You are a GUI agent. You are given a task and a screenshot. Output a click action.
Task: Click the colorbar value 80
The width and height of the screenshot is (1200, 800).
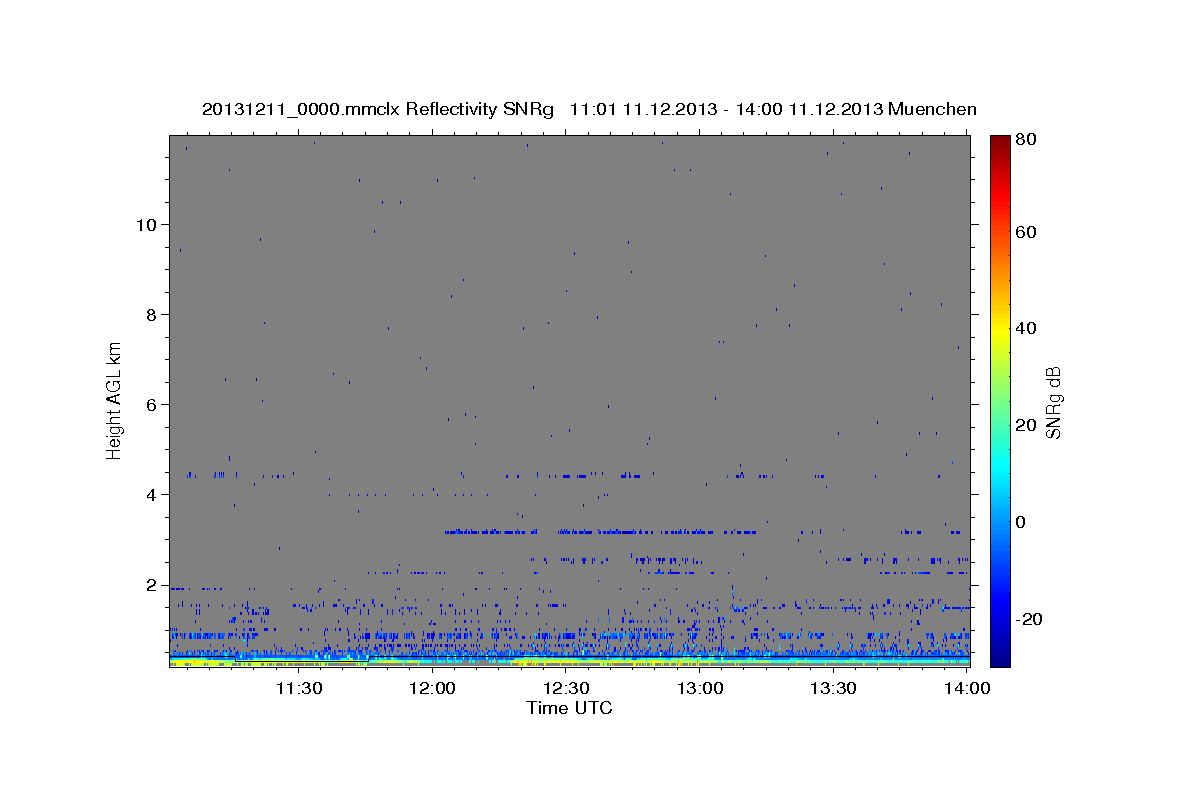point(1025,140)
